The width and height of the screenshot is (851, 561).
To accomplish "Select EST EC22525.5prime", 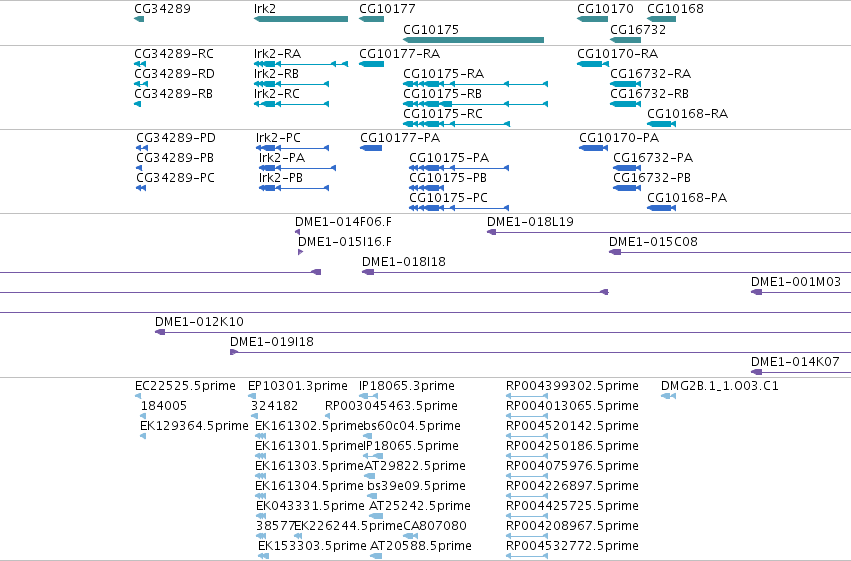I will (185, 386).
